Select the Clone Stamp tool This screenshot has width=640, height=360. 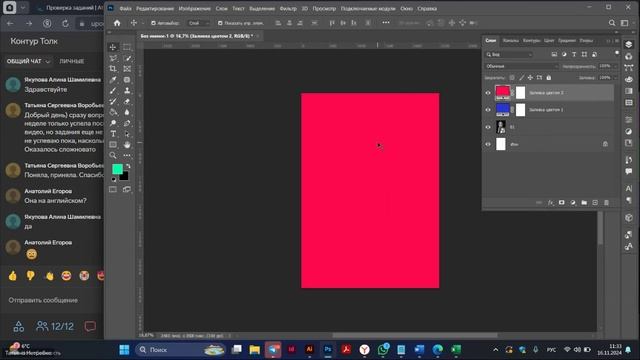[127, 91]
